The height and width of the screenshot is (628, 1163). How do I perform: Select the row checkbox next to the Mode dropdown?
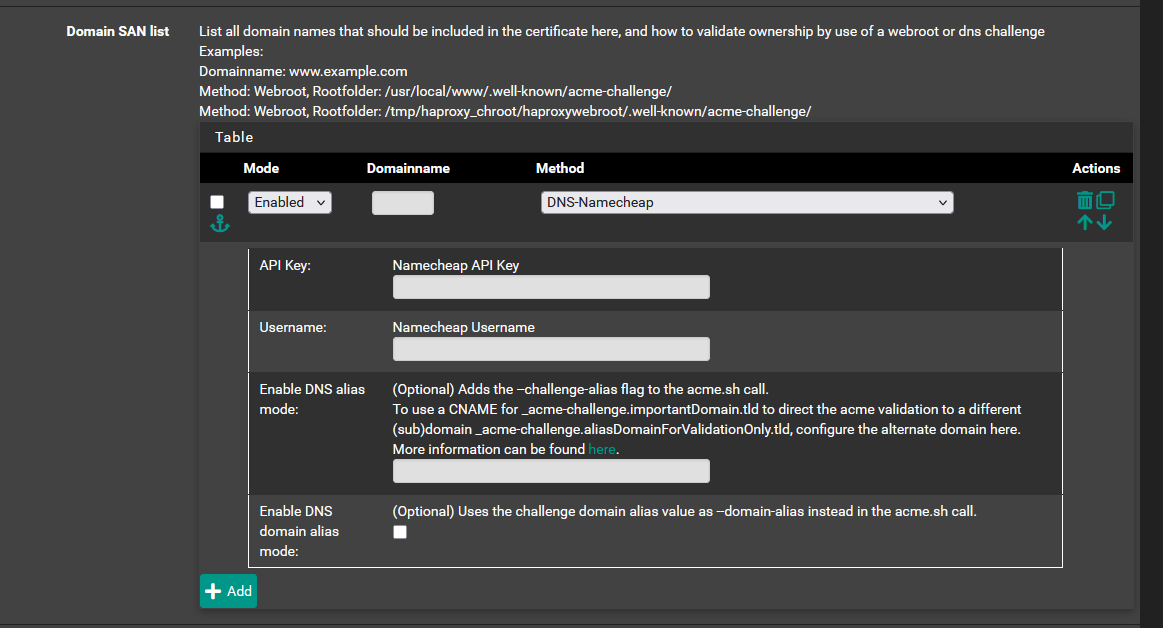tap(217, 201)
